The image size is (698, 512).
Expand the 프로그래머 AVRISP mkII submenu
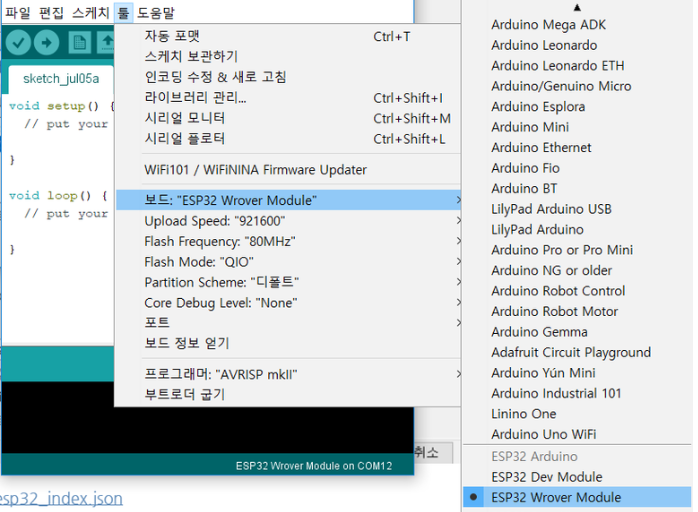[x=288, y=374]
